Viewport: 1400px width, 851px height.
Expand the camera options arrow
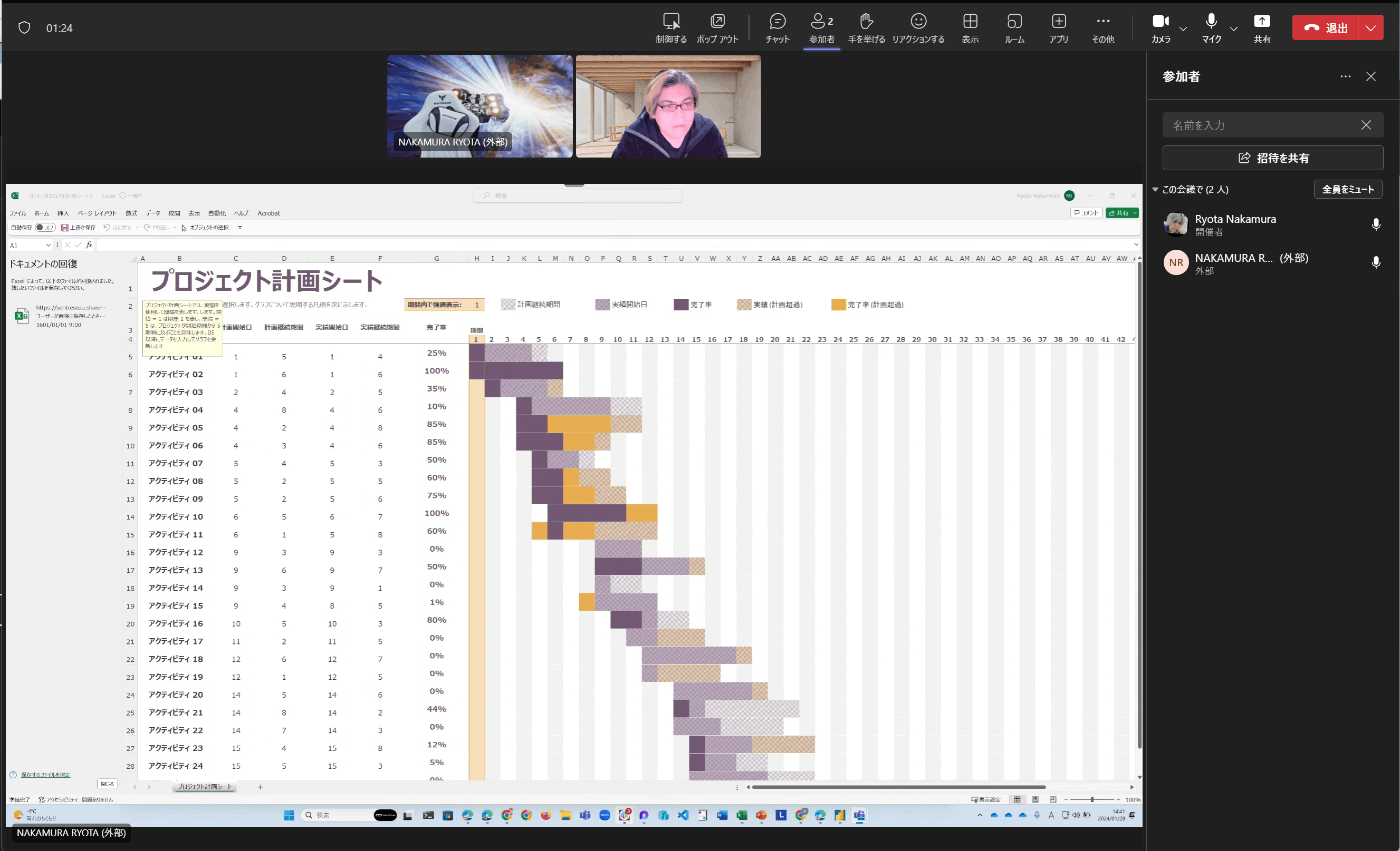click(x=1183, y=28)
